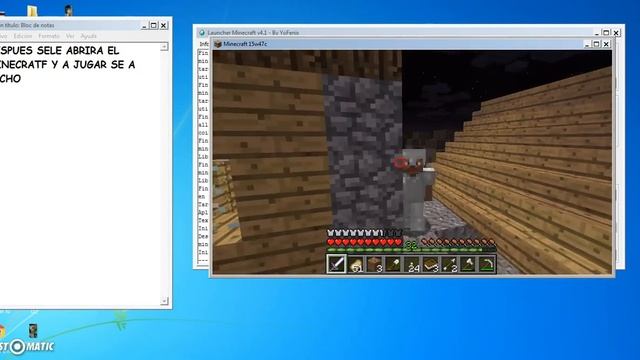The width and height of the screenshot is (640, 360).
Task: Click the Minecraft 15w47c title bar text
Action: [245, 44]
